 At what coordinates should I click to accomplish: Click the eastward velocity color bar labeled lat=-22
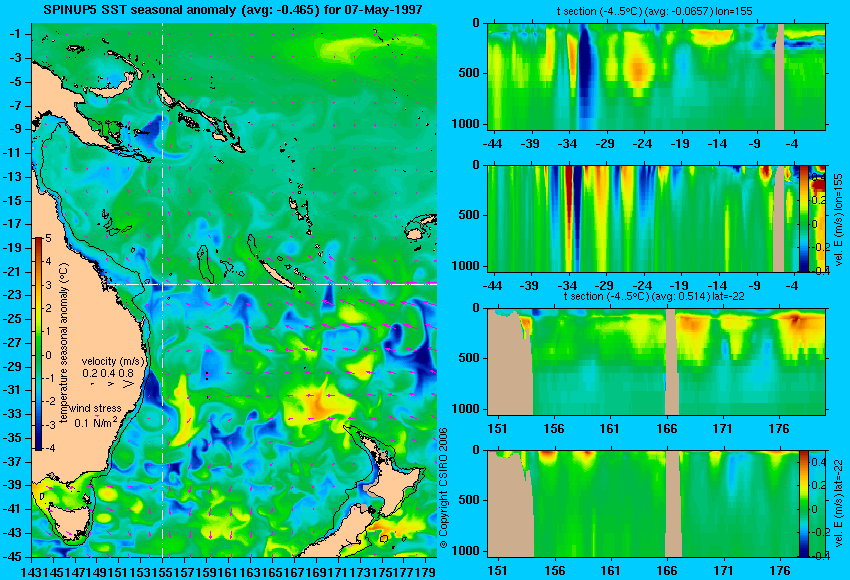pos(803,504)
